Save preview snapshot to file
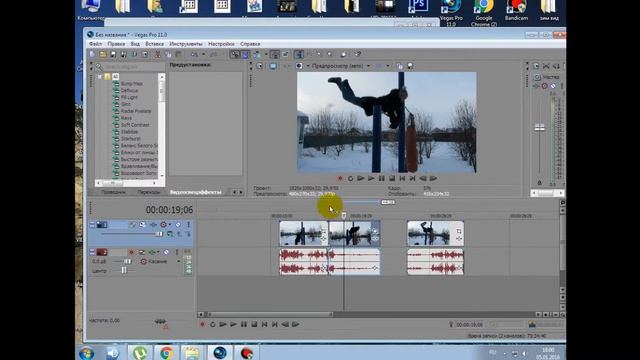The image size is (640, 360). (x=410, y=66)
